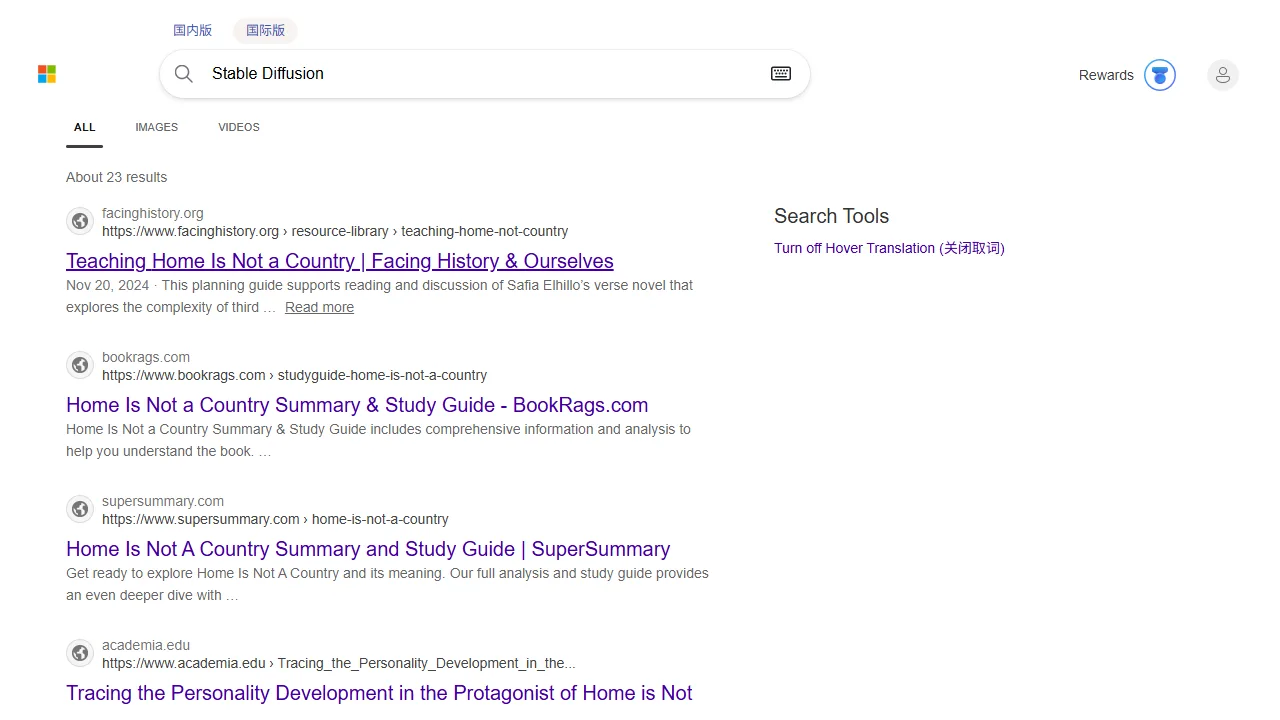Click Read more in the first result
This screenshot has height=720, width=1280.
tap(319, 307)
